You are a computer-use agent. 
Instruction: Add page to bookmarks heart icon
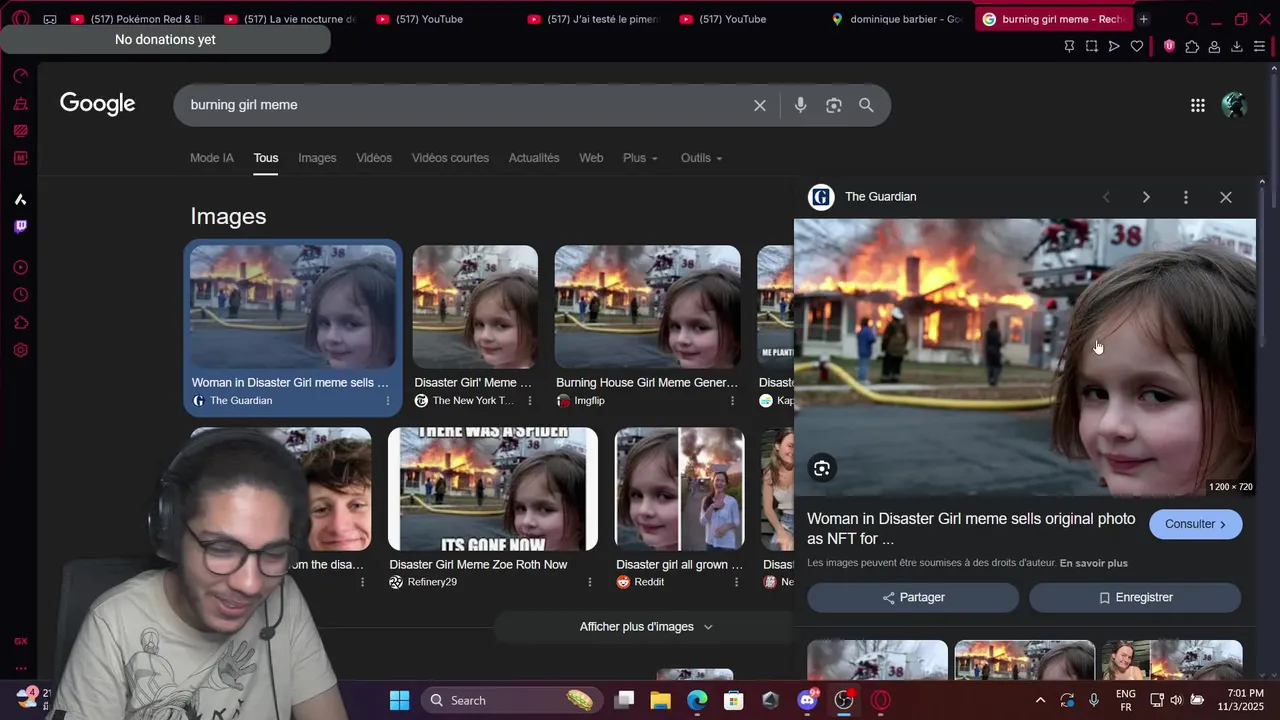(x=1137, y=46)
